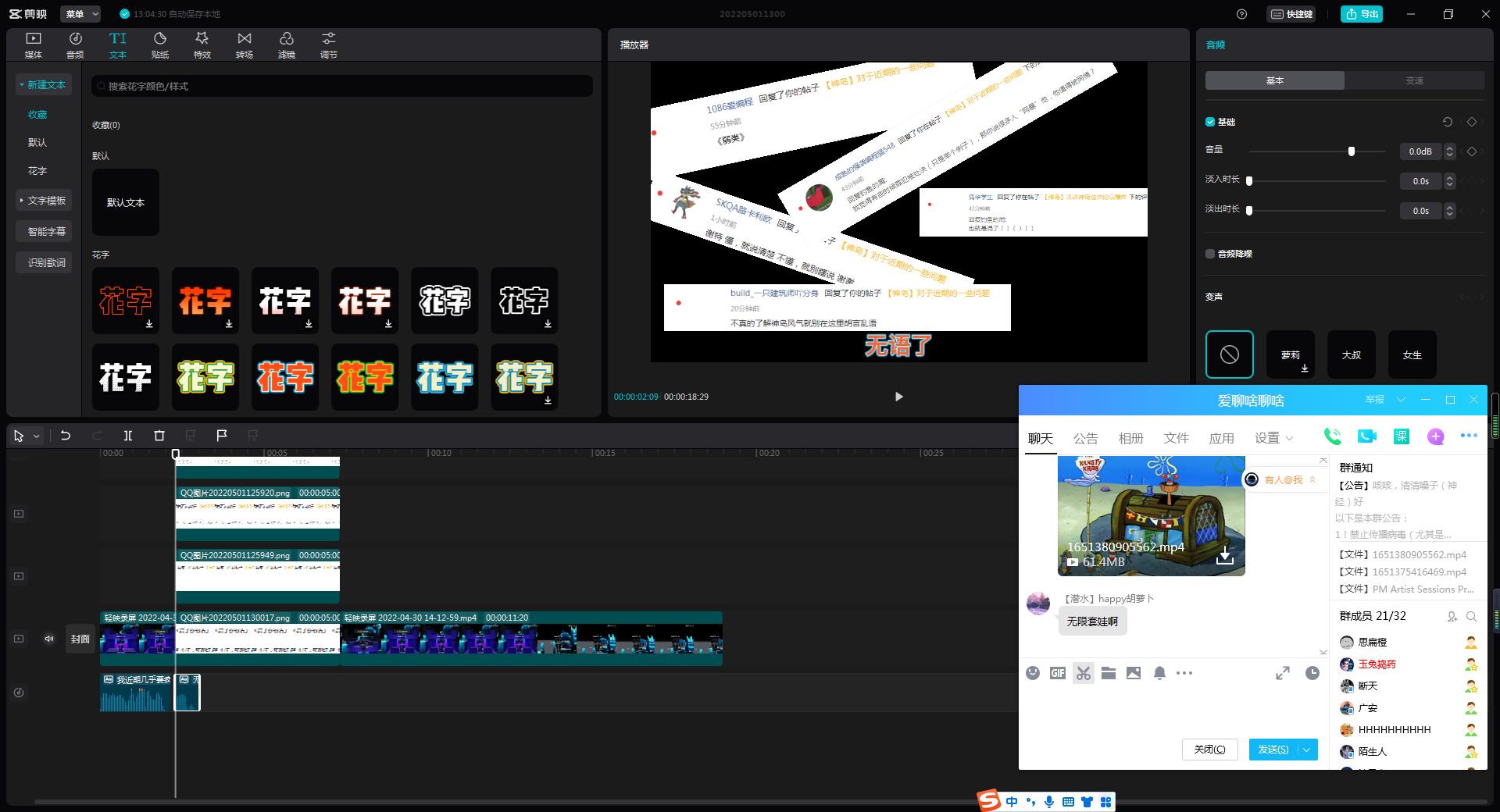The height and width of the screenshot is (812, 1500).
Task: Open the 滤镜 filters tab
Action: point(287,45)
